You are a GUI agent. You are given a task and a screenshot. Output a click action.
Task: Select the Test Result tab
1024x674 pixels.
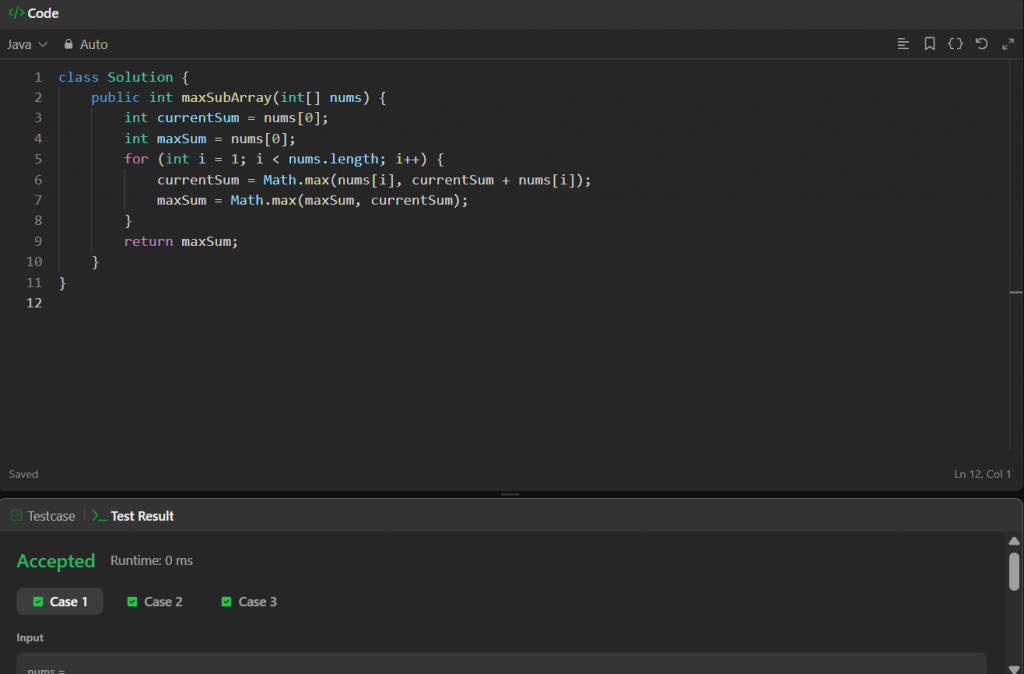133,516
